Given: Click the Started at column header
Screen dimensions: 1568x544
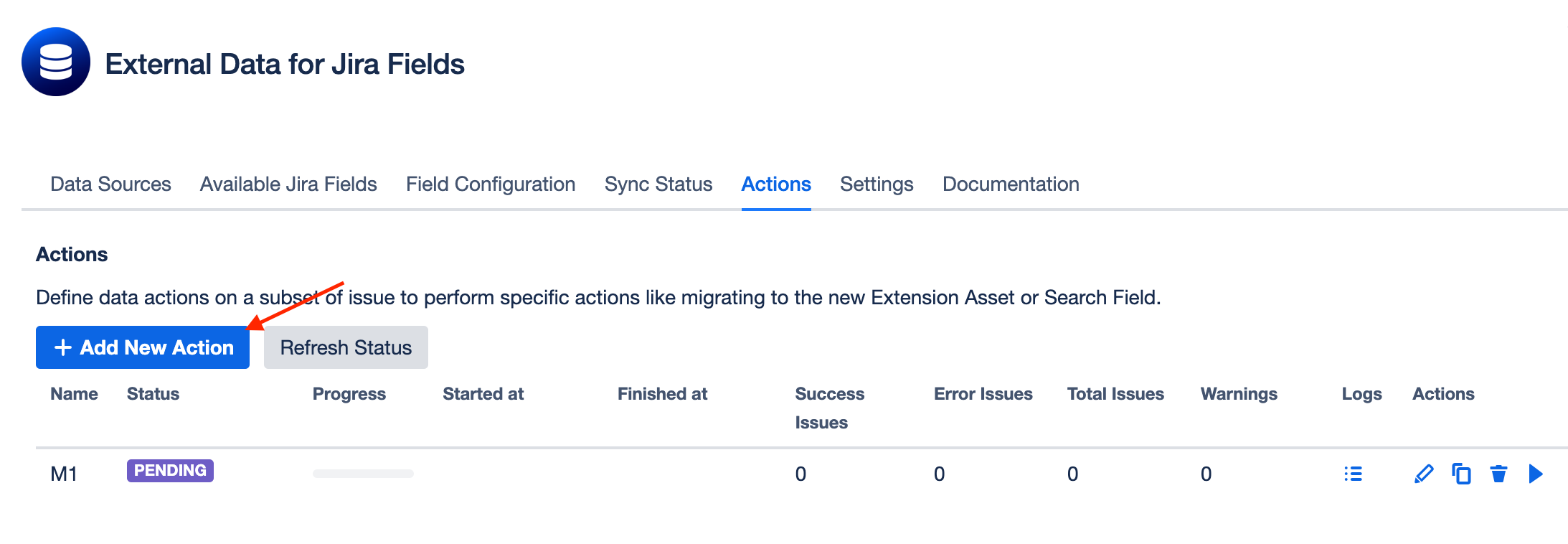Looking at the screenshot, I should (483, 394).
